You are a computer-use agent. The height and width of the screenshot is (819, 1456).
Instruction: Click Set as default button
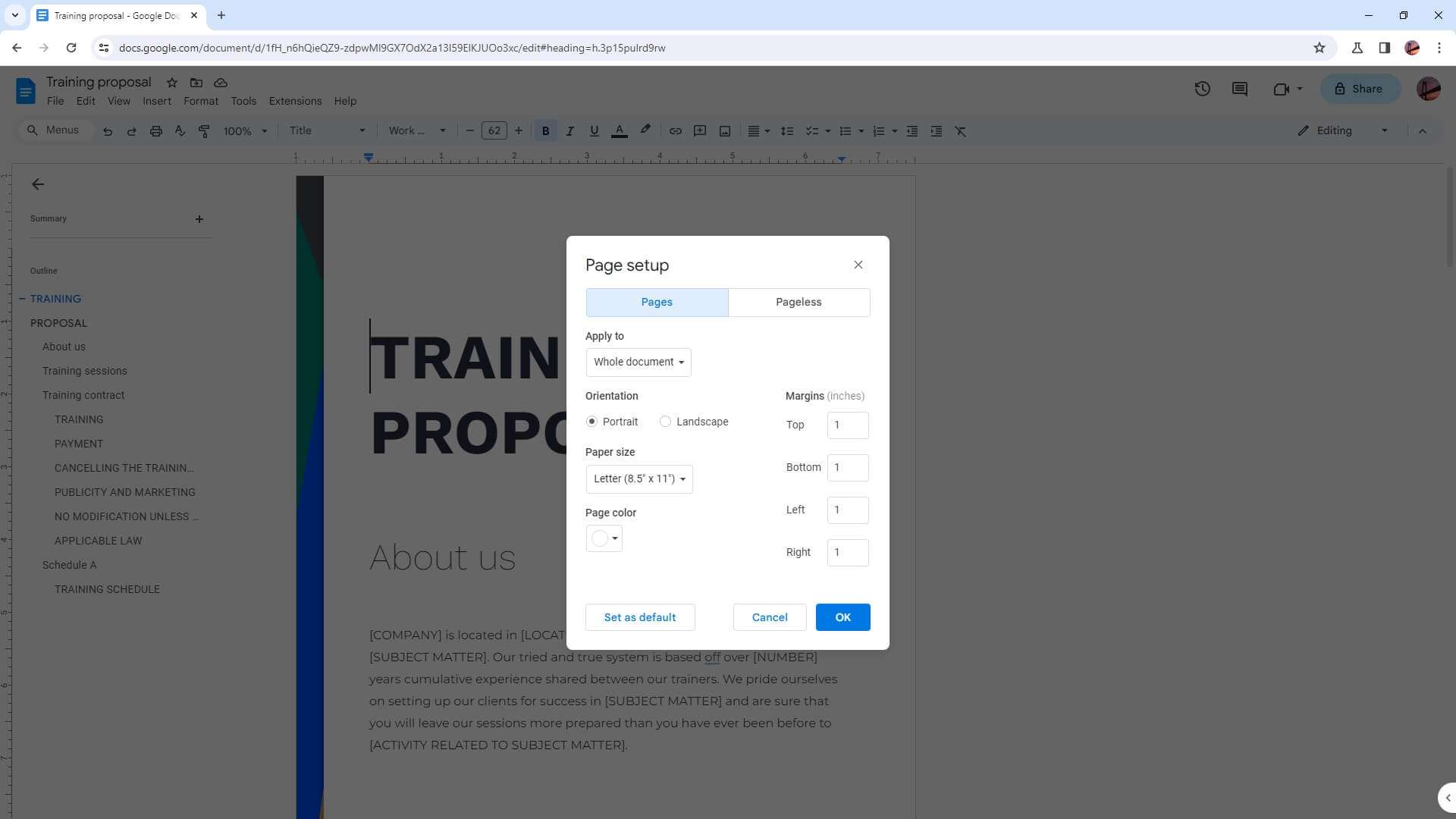point(640,617)
